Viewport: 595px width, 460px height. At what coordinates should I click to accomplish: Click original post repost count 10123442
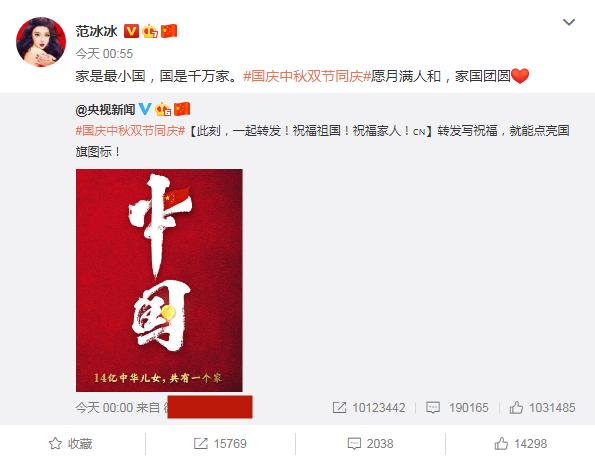[x=369, y=408]
